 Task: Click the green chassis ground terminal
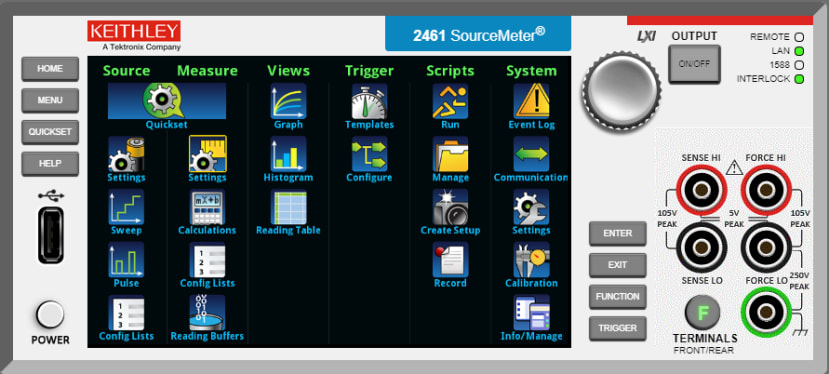point(766,313)
